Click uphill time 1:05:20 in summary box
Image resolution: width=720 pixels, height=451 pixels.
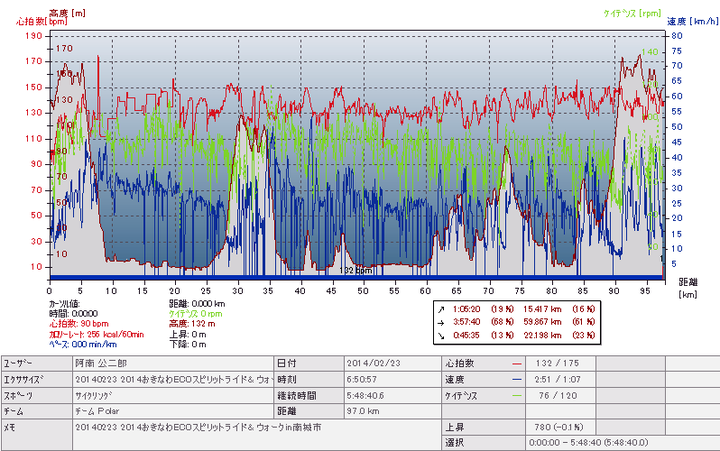pos(467,310)
